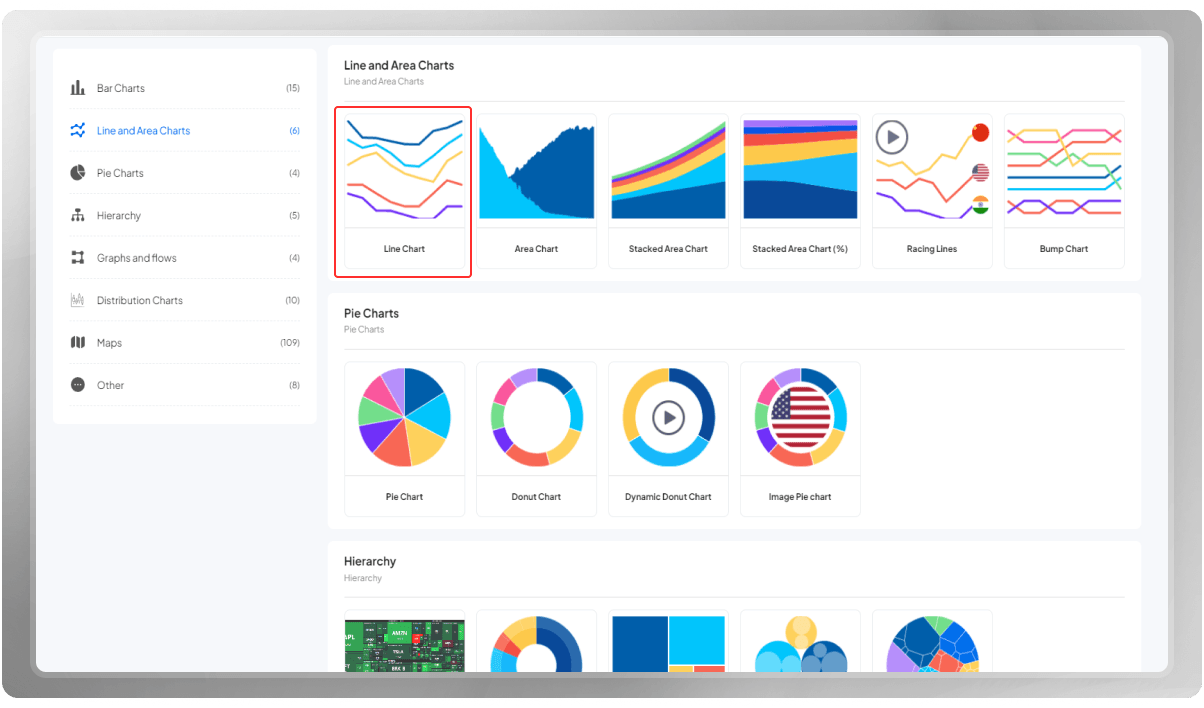The image size is (1204, 708).
Task: Select the Distribution Charts histogram icon
Action: click(78, 300)
